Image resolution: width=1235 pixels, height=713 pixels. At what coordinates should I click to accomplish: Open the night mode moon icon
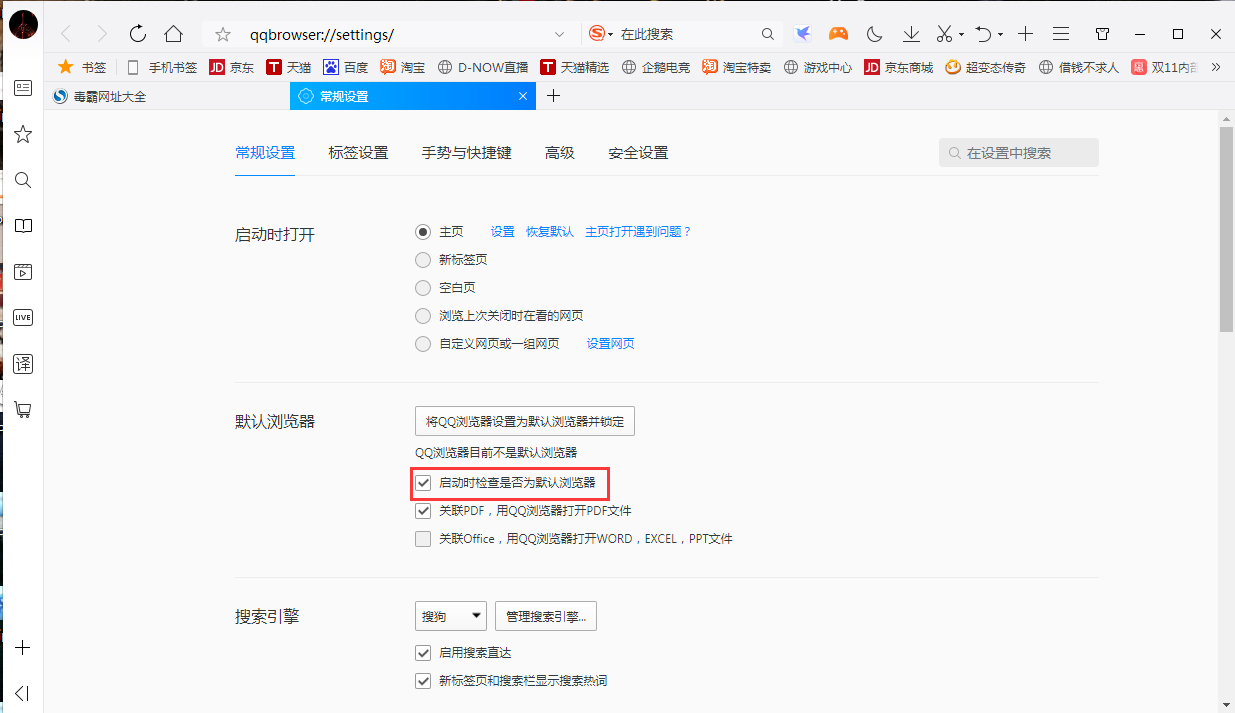coord(873,33)
